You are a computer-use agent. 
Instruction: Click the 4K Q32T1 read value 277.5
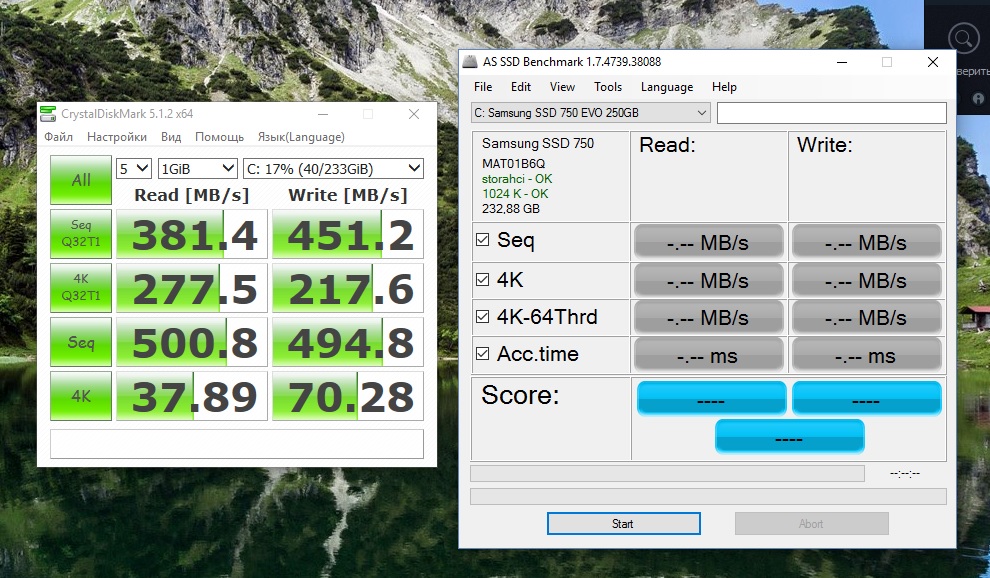tap(192, 288)
